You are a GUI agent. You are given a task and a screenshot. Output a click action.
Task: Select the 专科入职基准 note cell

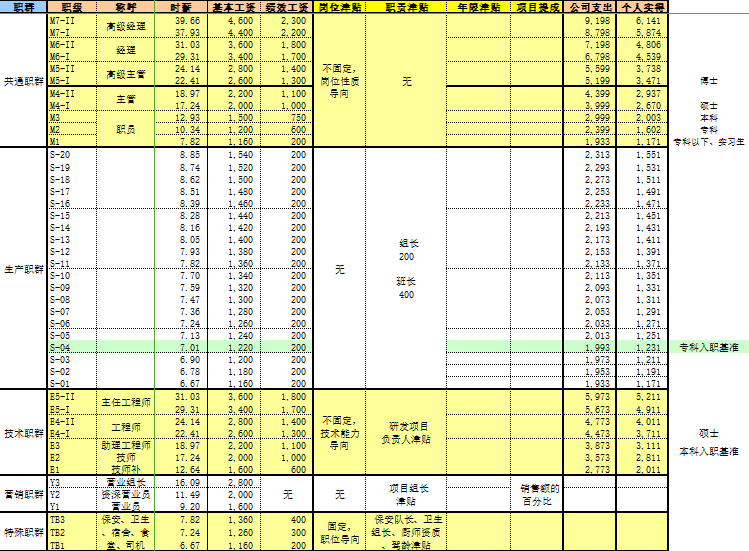[x=708, y=346]
